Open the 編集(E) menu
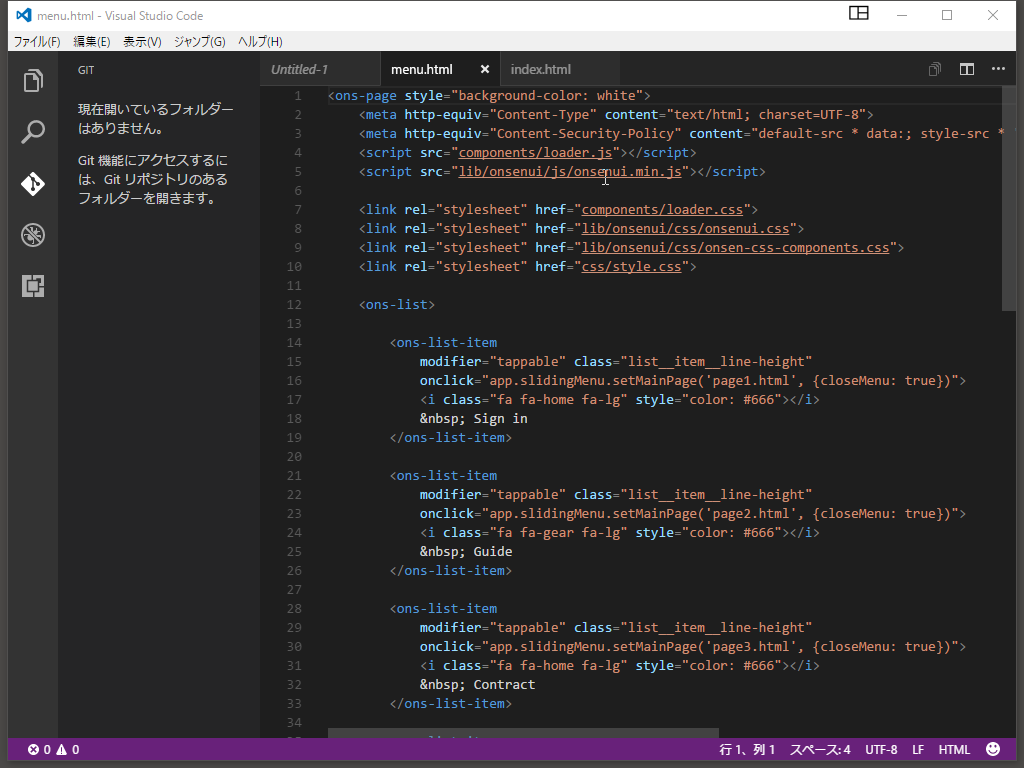The height and width of the screenshot is (768, 1024). tap(92, 42)
